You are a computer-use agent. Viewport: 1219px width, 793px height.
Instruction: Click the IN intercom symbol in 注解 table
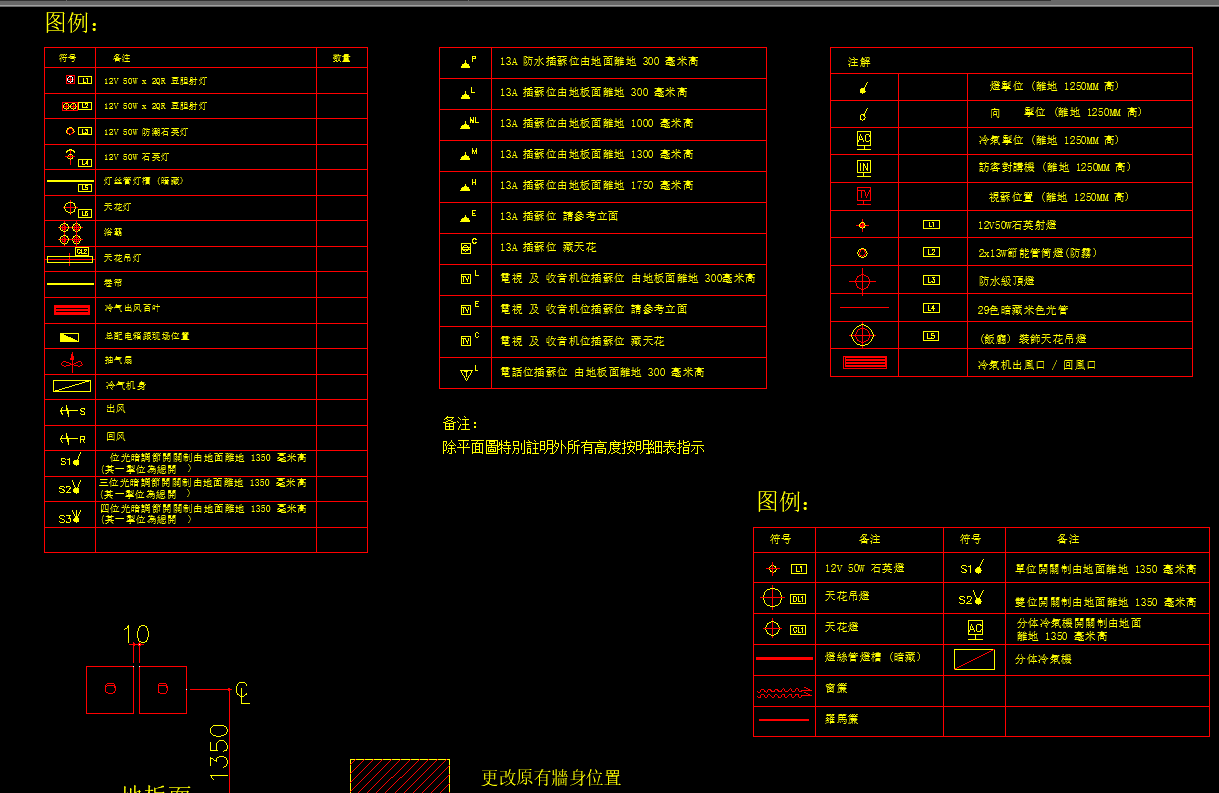tap(864, 167)
